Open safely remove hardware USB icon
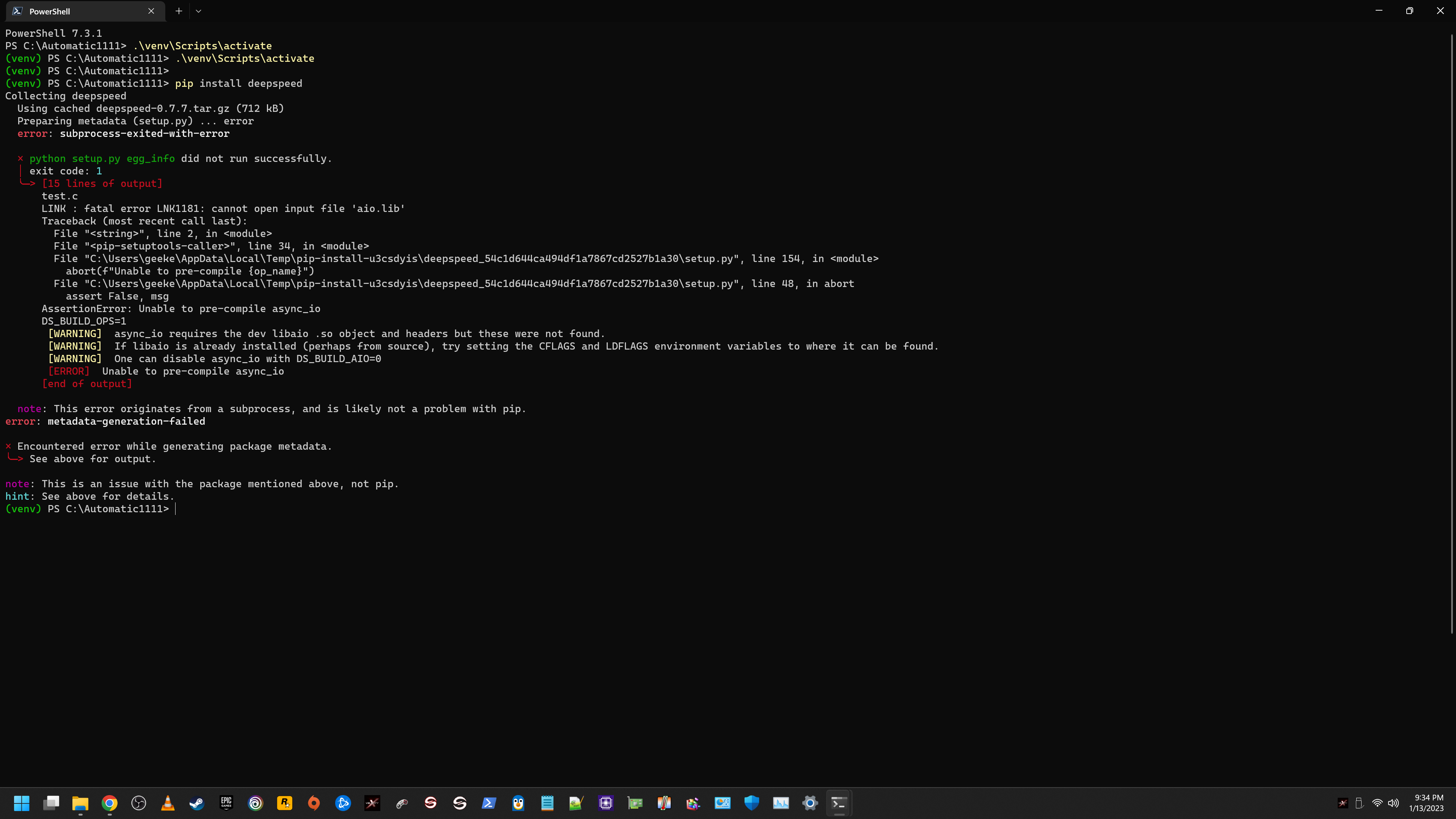This screenshot has width=1456, height=819. point(1359,803)
